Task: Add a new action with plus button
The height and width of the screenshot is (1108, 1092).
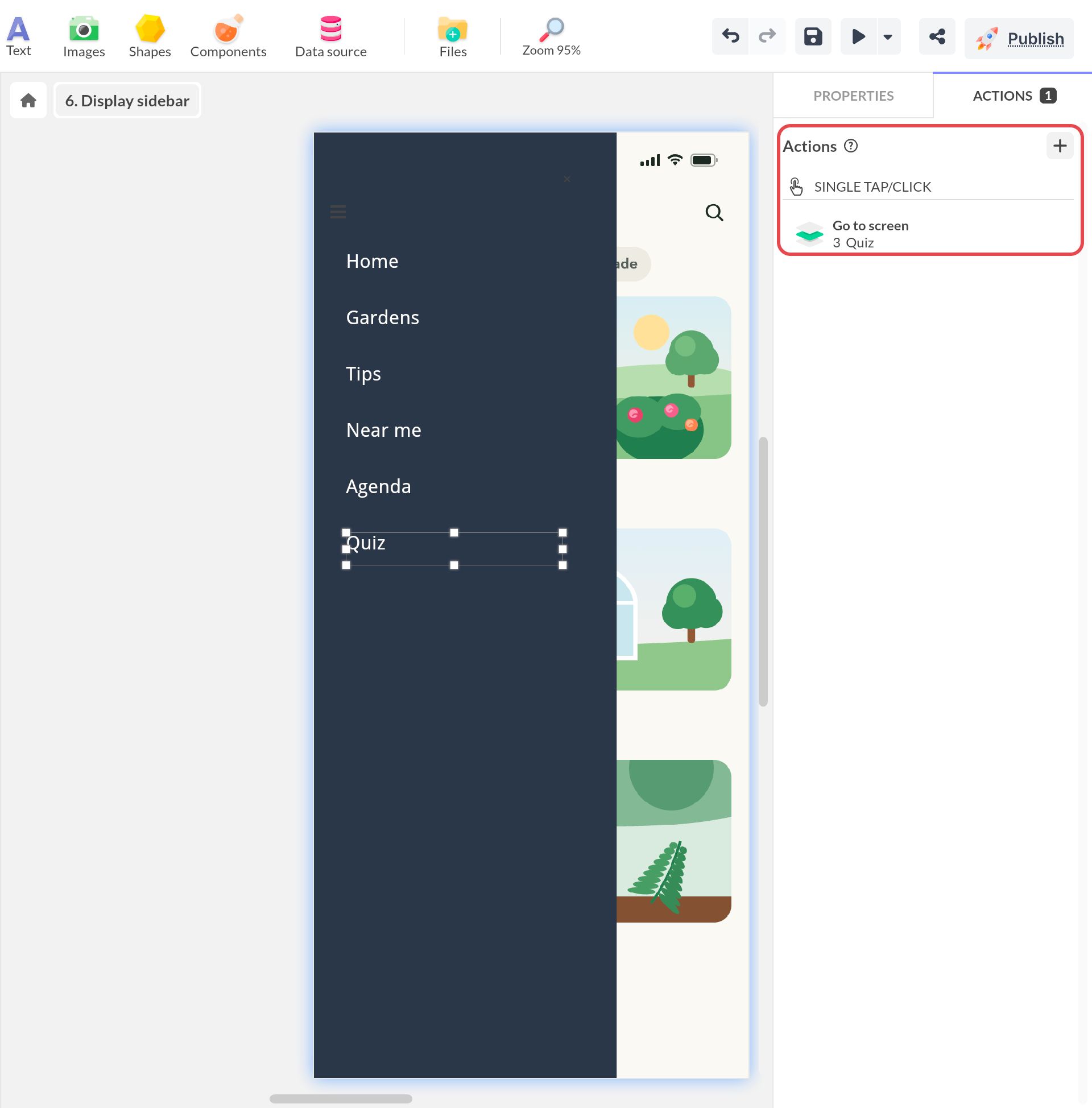Action: [1060, 146]
